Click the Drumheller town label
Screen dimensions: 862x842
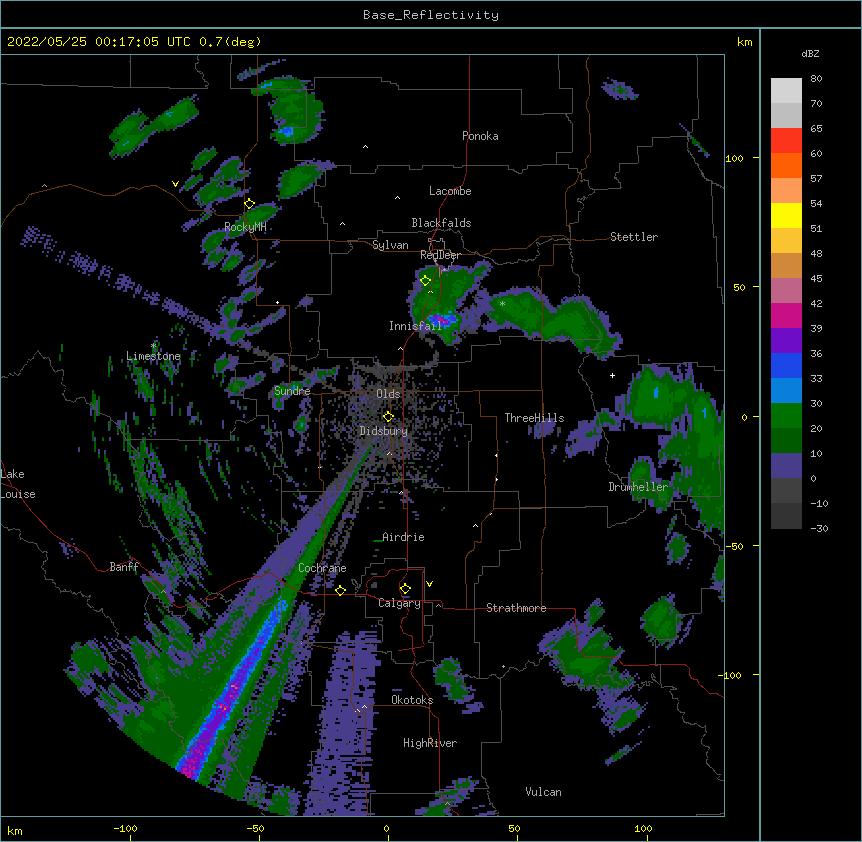pos(638,487)
